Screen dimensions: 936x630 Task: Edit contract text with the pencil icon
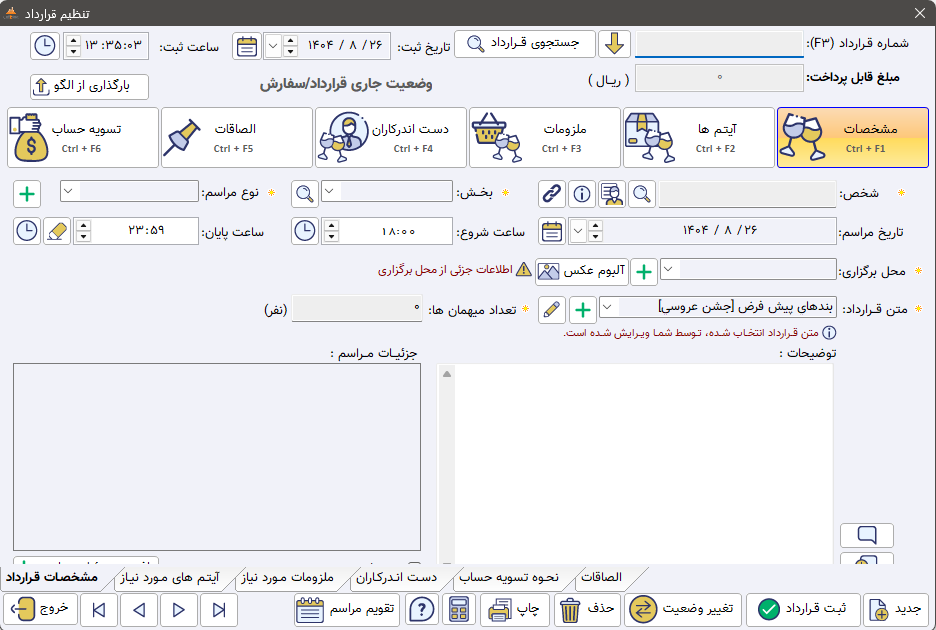tap(551, 309)
